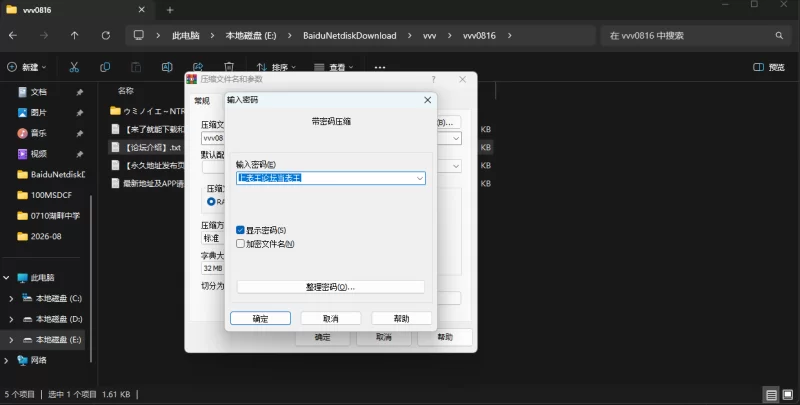The image size is (800, 405).
Task: Click the Copy icon in Explorer toolbar
Action: click(x=105, y=67)
